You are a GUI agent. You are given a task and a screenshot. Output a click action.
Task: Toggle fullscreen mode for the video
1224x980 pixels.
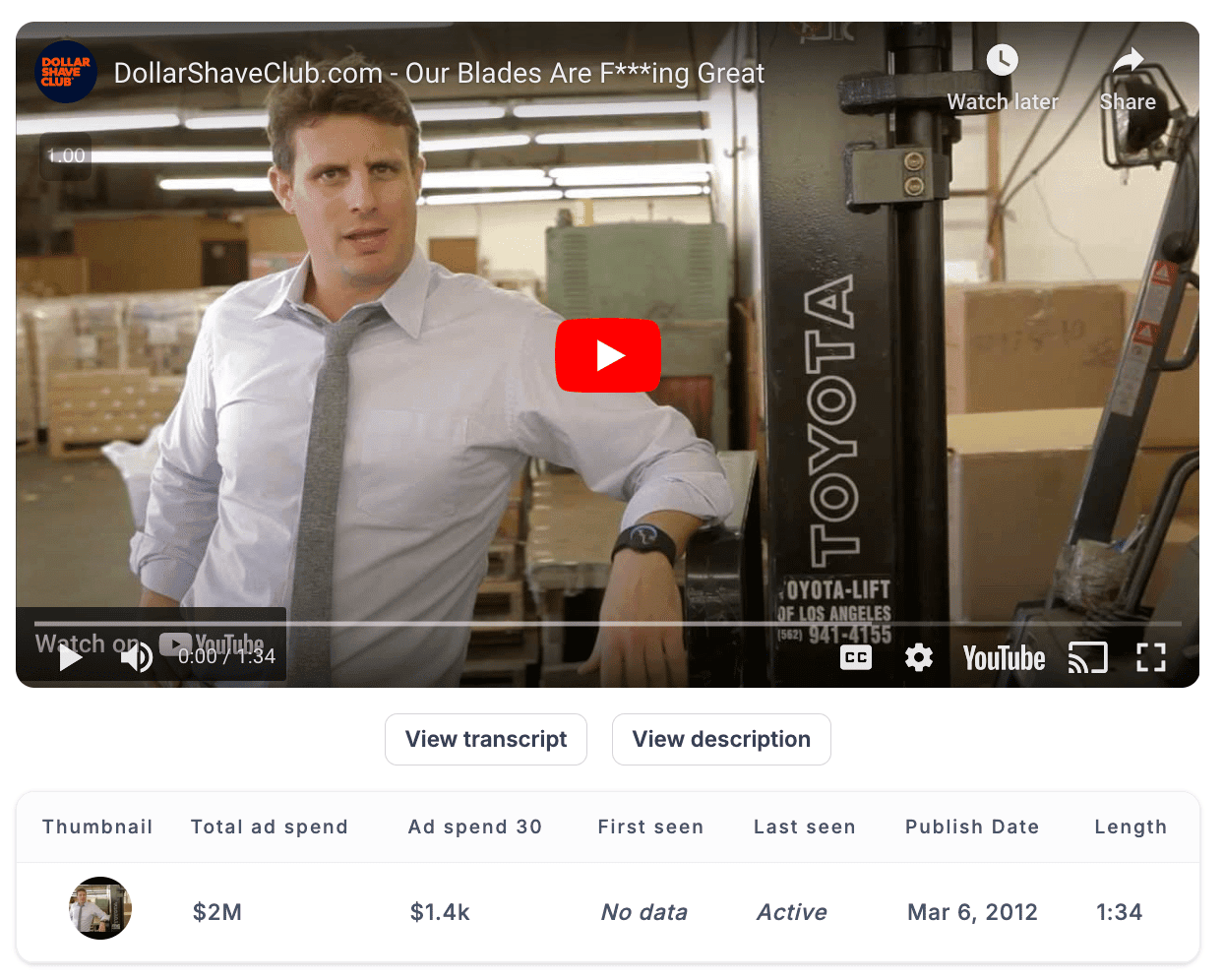pyautogui.click(x=1150, y=657)
